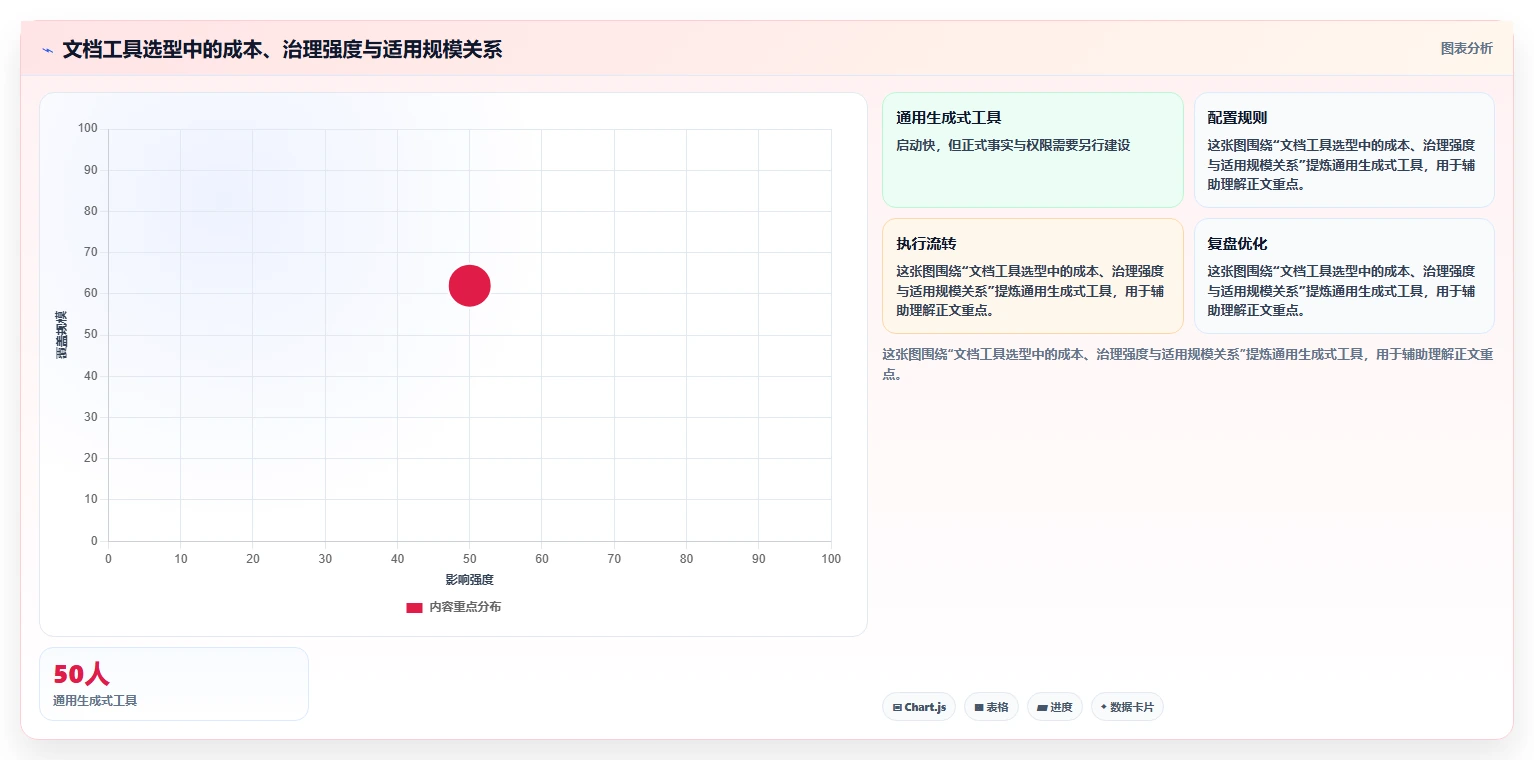
Task: Click the page title 文档工具选型中的成本
Action: click(x=282, y=49)
